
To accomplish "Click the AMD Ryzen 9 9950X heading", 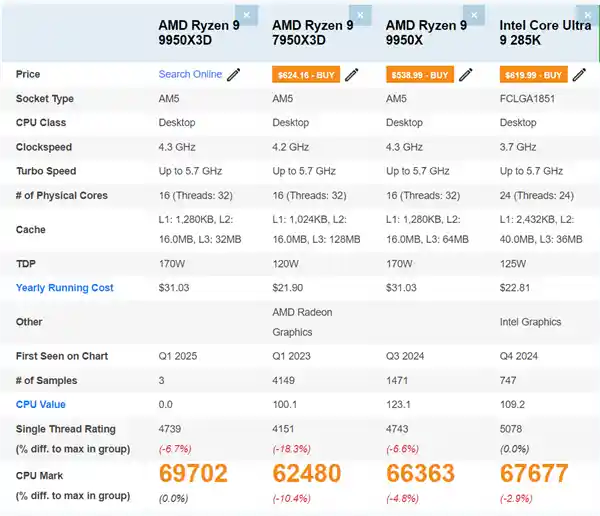I will (x=426, y=33).
